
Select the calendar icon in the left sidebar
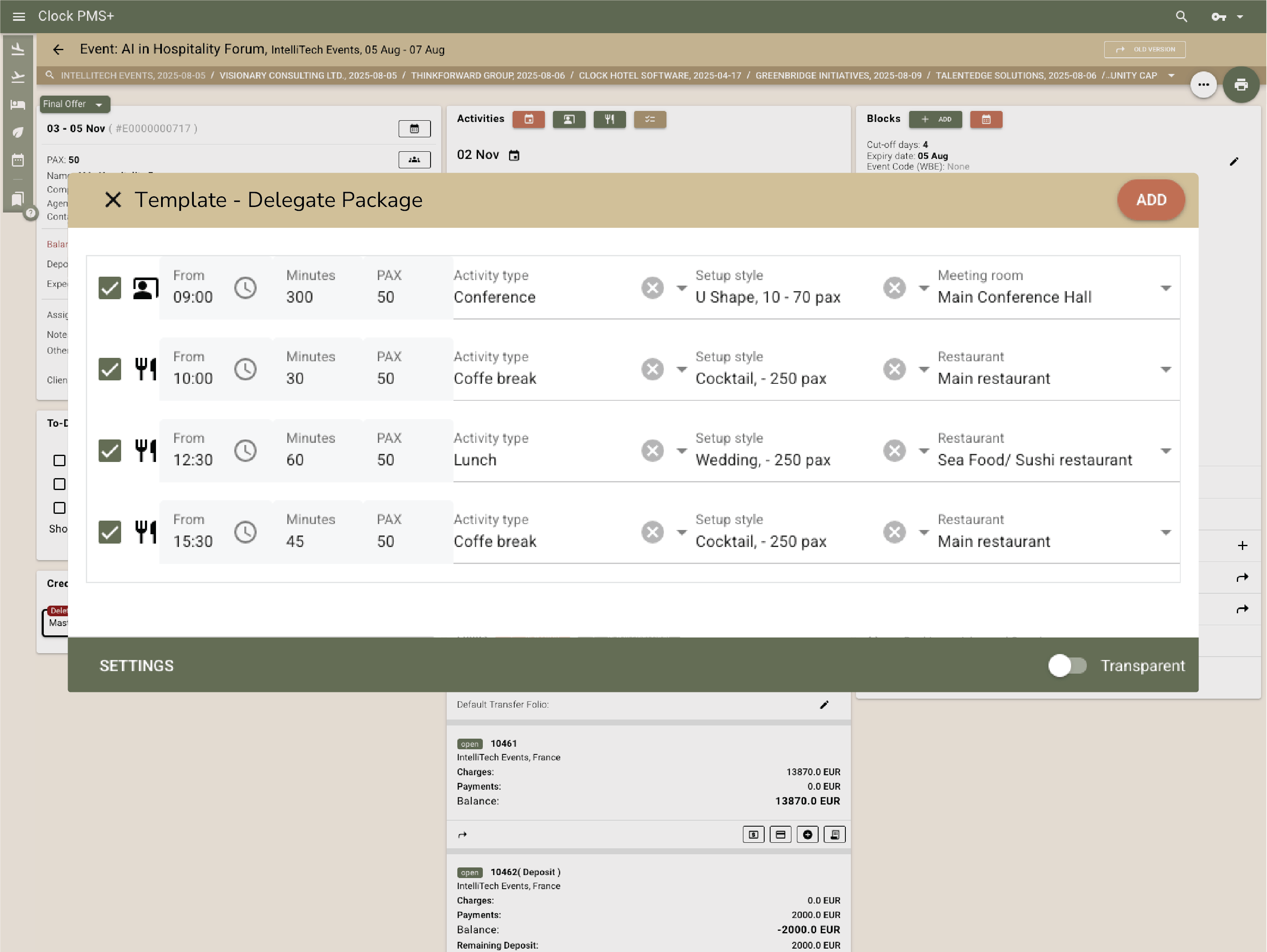tap(18, 160)
